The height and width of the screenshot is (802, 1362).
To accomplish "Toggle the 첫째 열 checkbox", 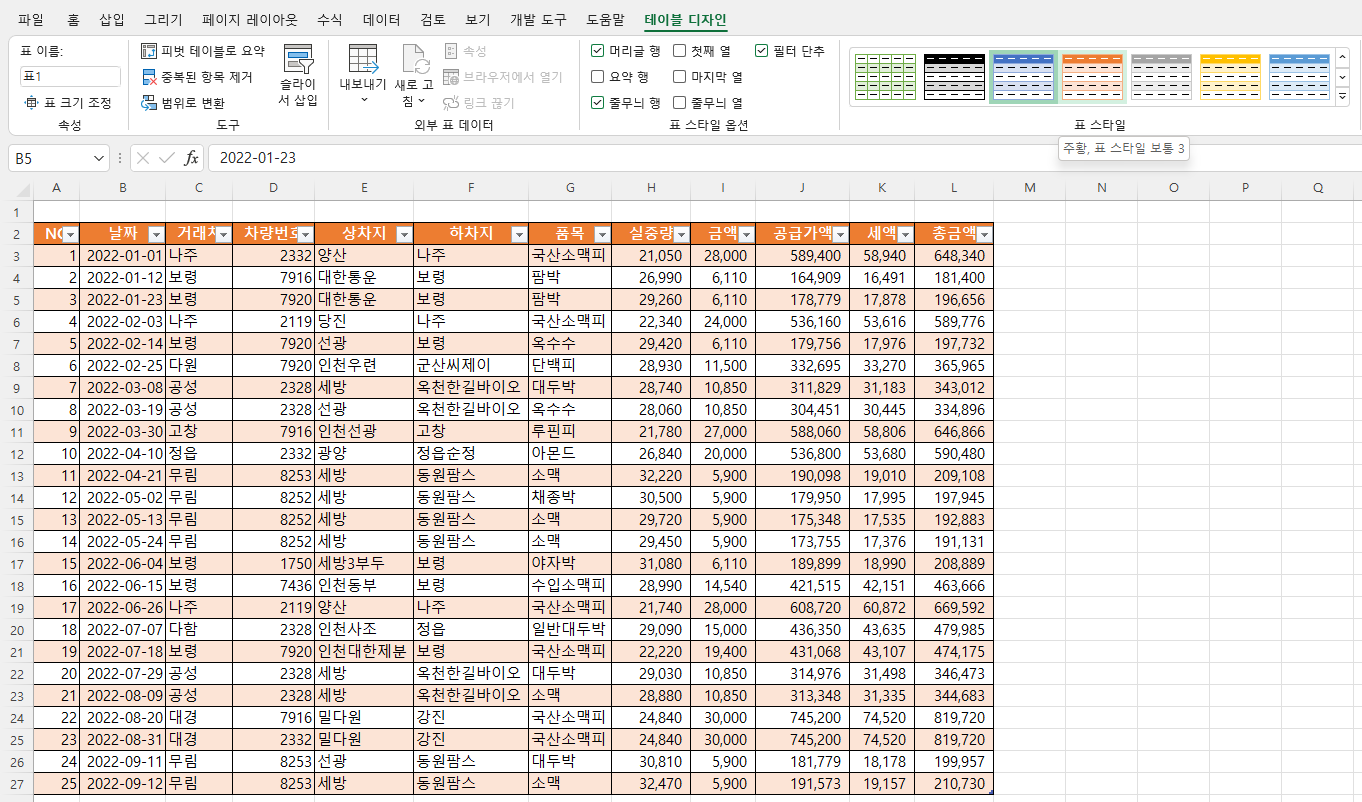I will tap(680, 51).
